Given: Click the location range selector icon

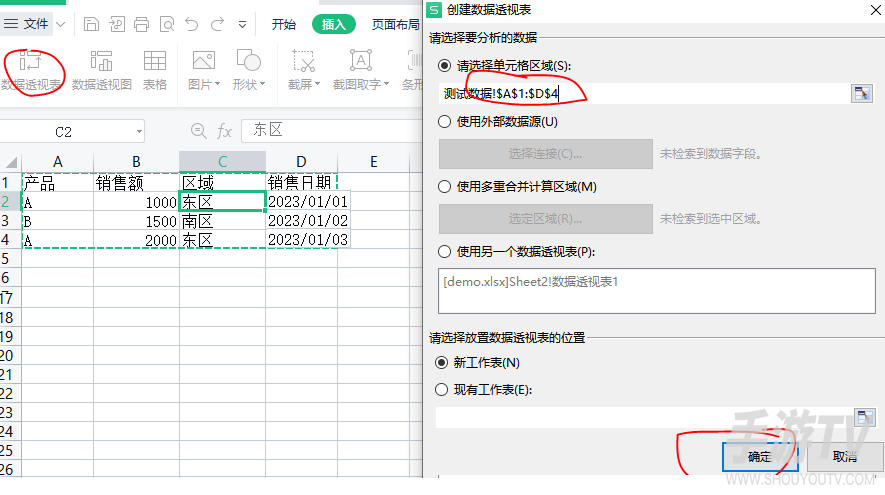Looking at the screenshot, I should point(865,418).
